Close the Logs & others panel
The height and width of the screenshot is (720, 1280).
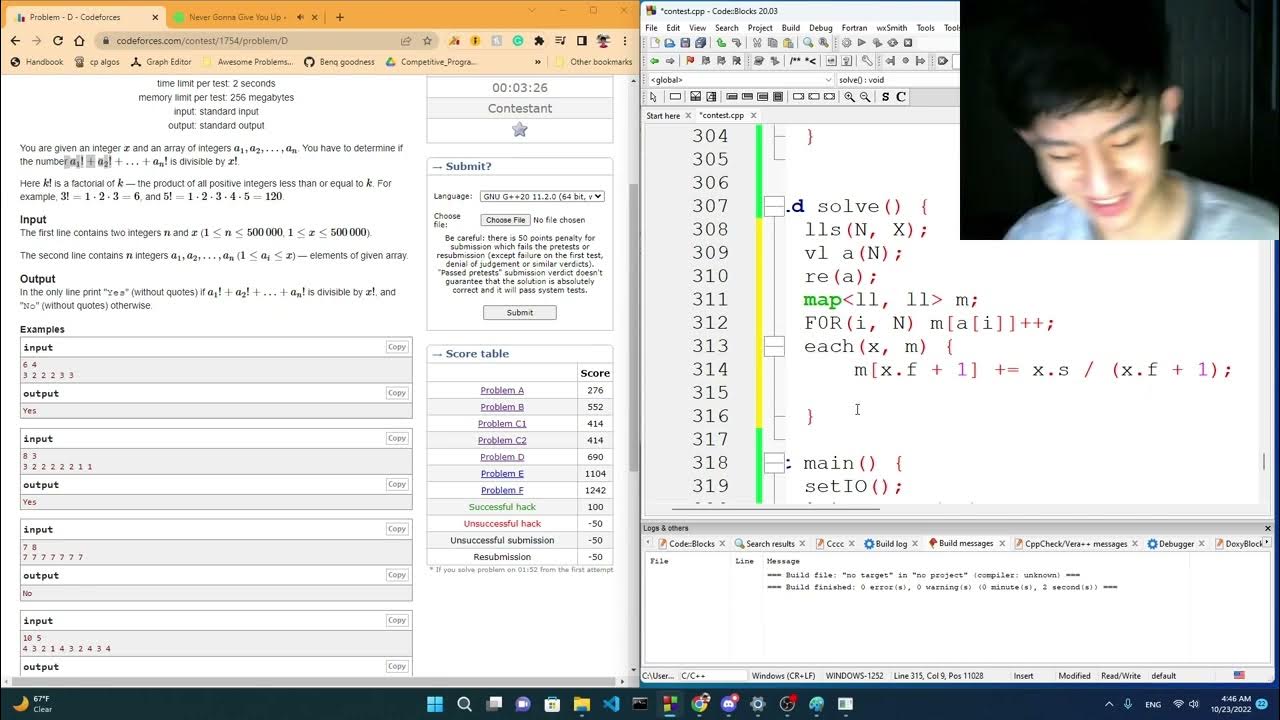tap(1268, 528)
